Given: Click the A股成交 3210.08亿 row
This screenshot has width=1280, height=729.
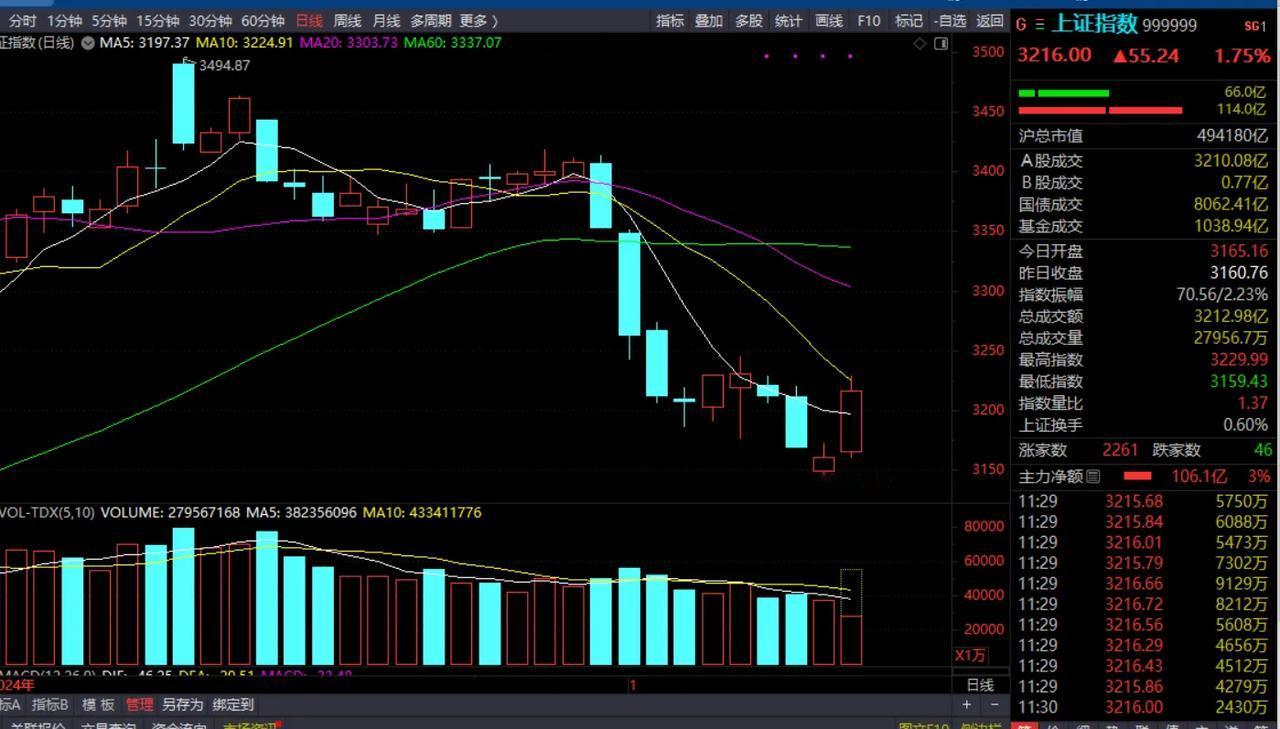Looking at the screenshot, I should click(1143, 160).
